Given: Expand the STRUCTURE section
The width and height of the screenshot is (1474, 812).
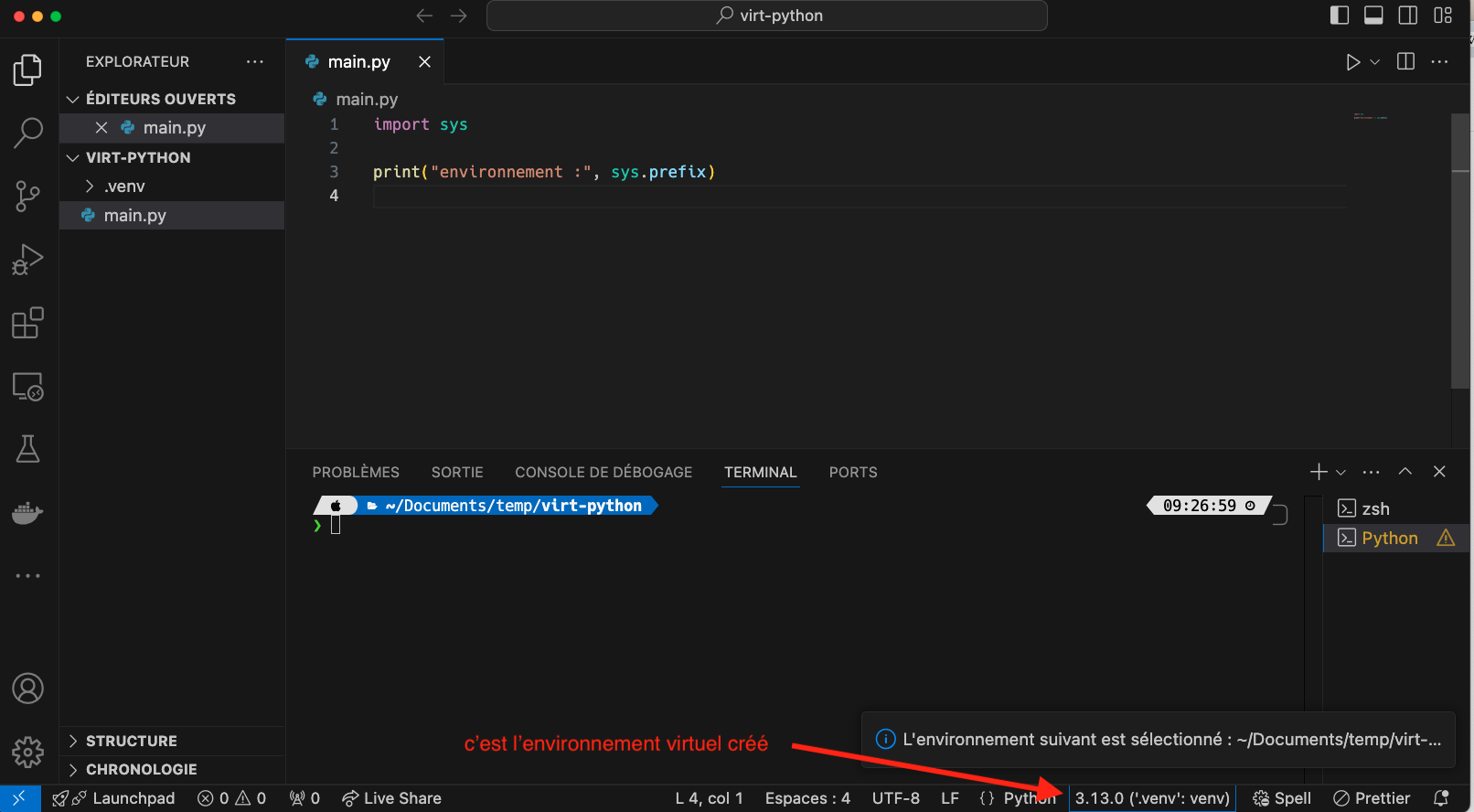Looking at the screenshot, I should [131, 741].
